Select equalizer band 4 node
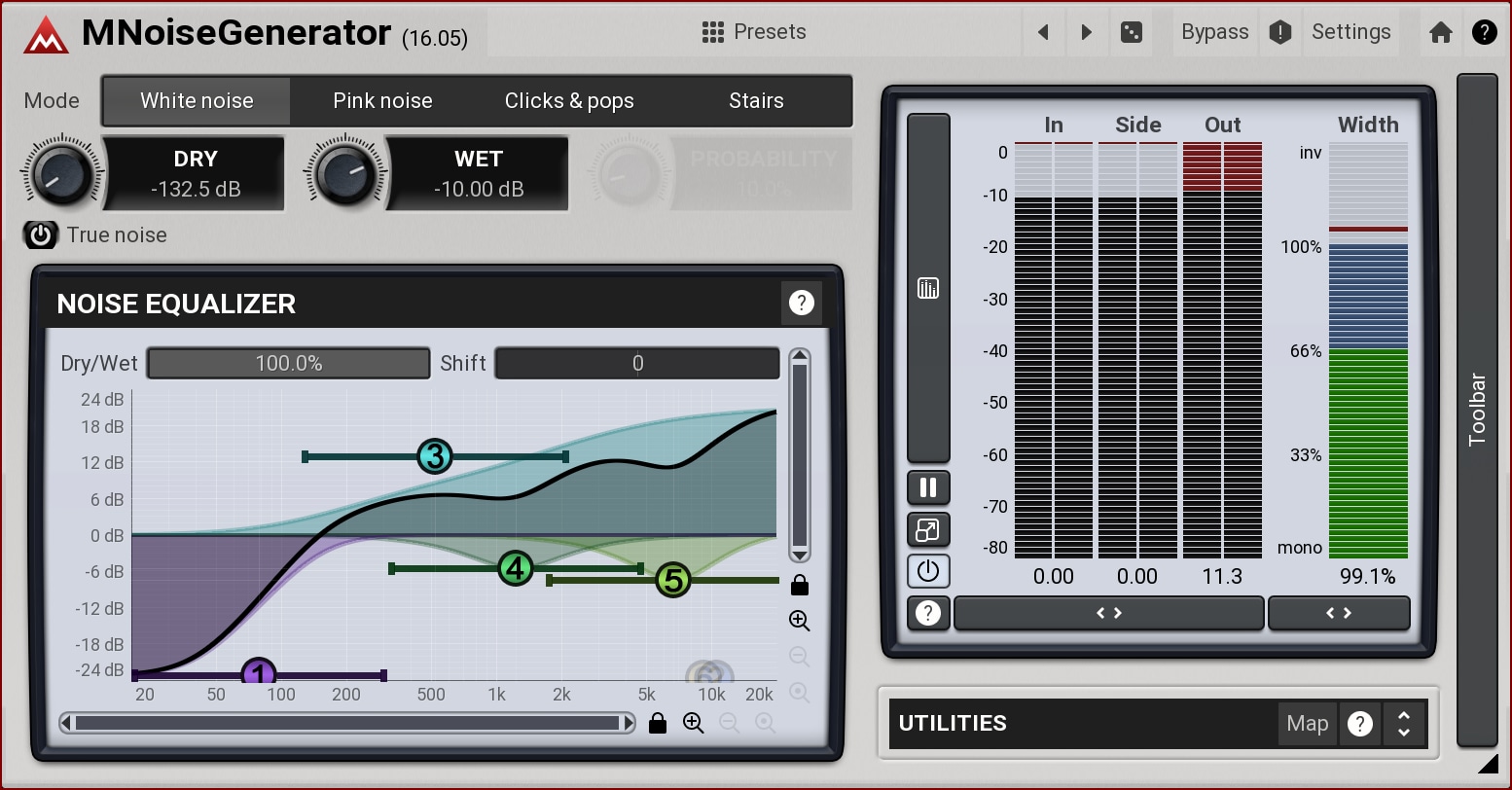This screenshot has width=1512, height=790. click(516, 568)
